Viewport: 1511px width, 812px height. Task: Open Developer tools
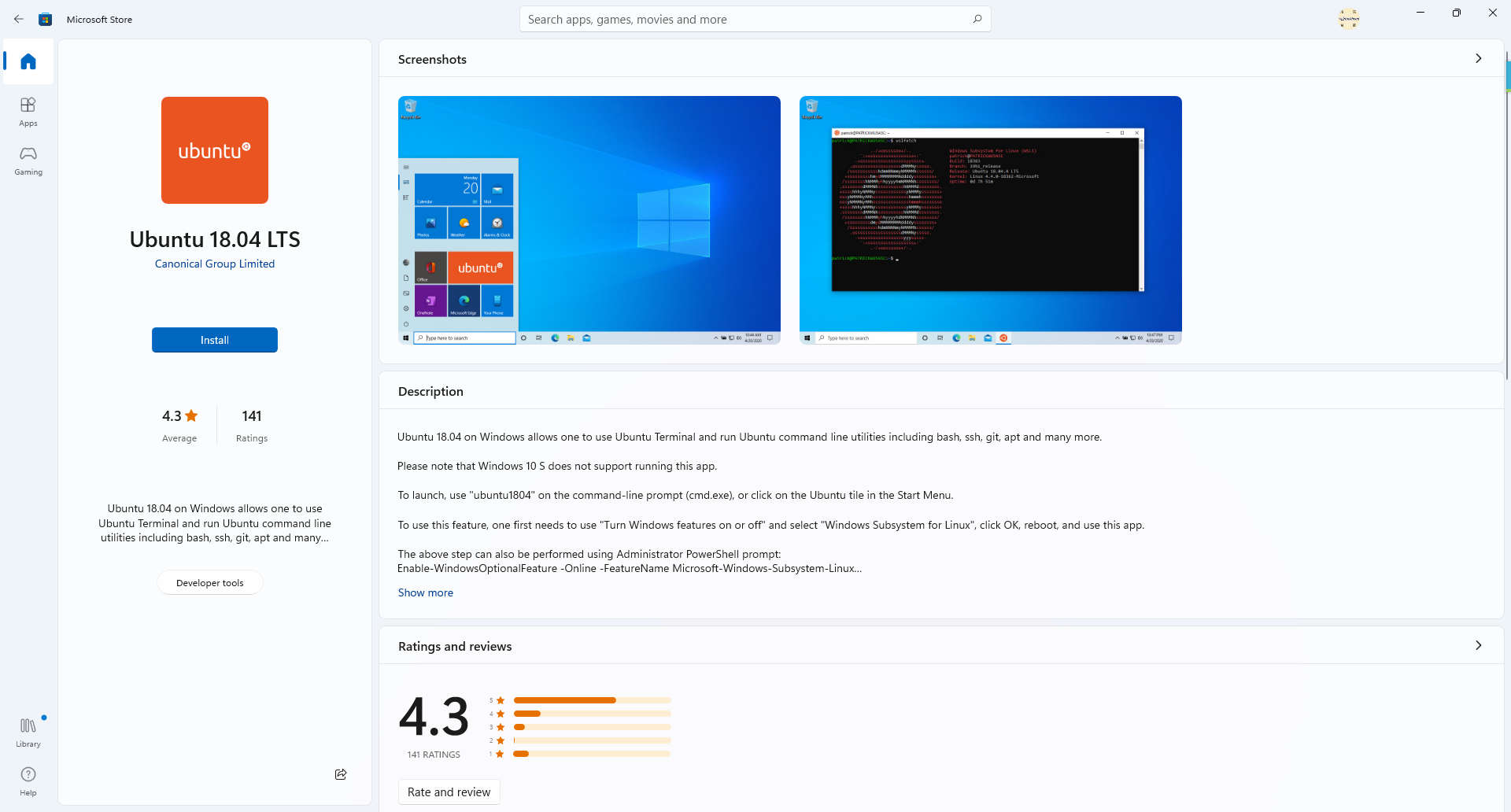(x=209, y=582)
